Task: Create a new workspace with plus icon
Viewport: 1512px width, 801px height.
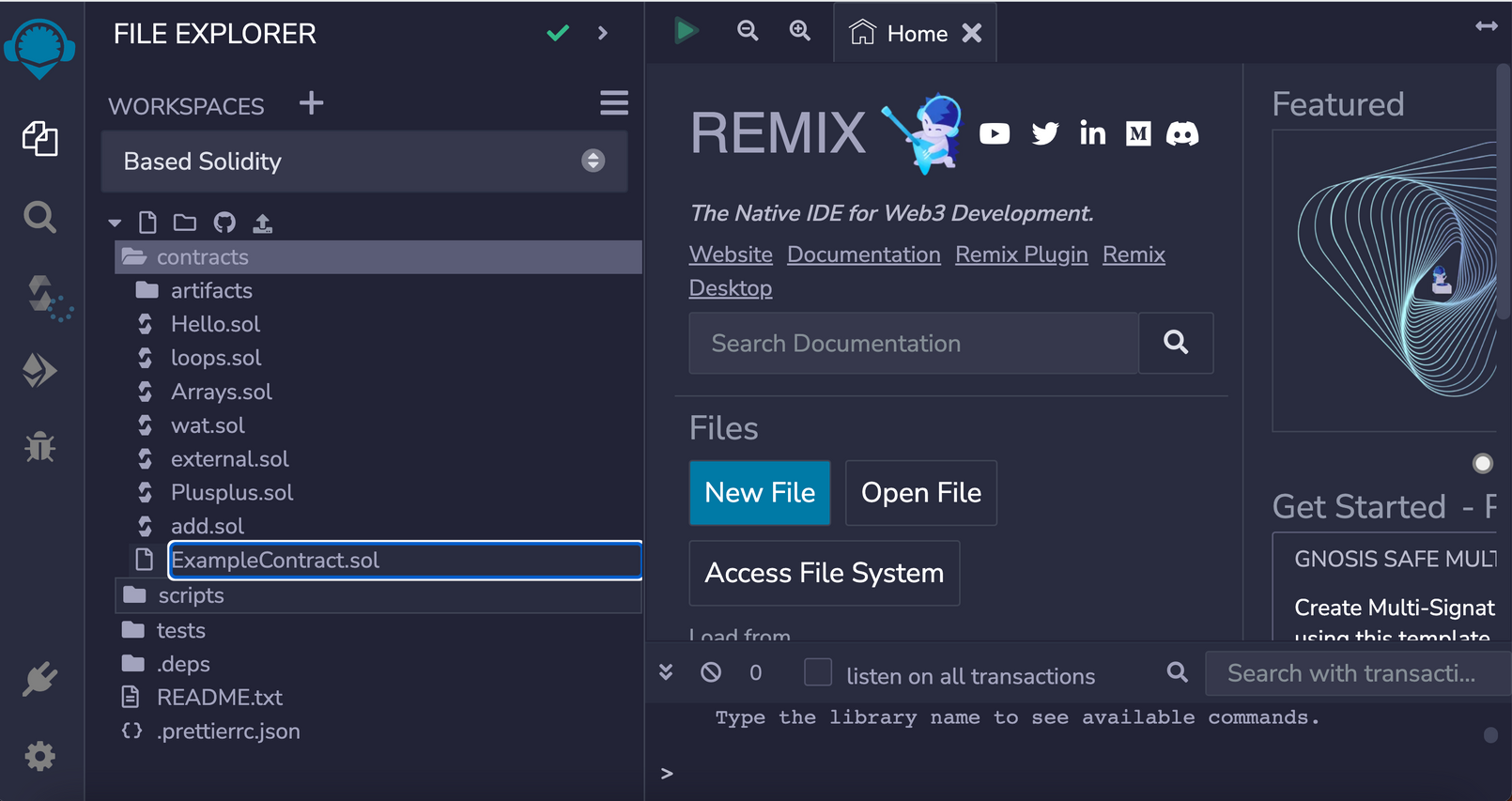Action: tap(312, 102)
